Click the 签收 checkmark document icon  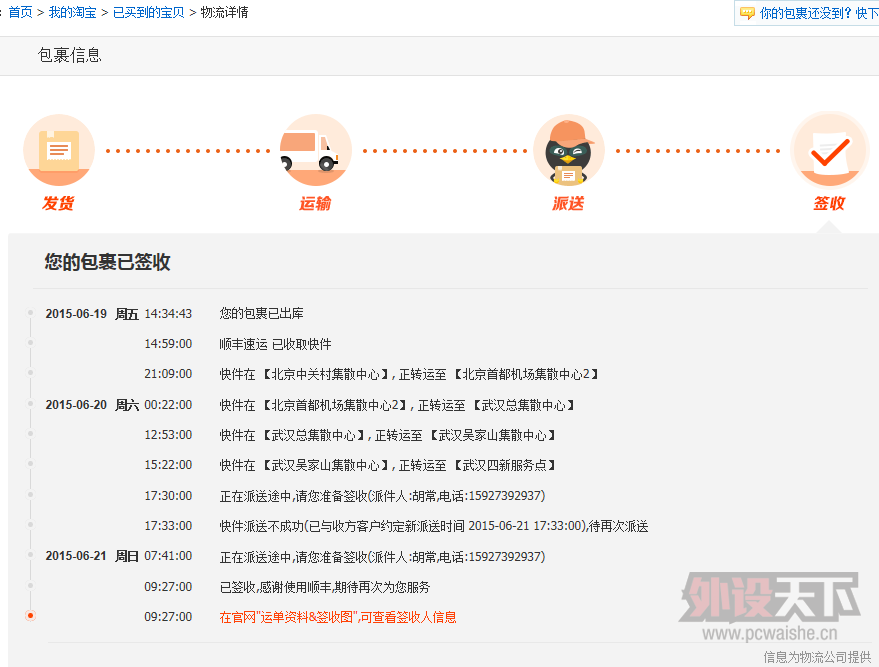pos(829,150)
